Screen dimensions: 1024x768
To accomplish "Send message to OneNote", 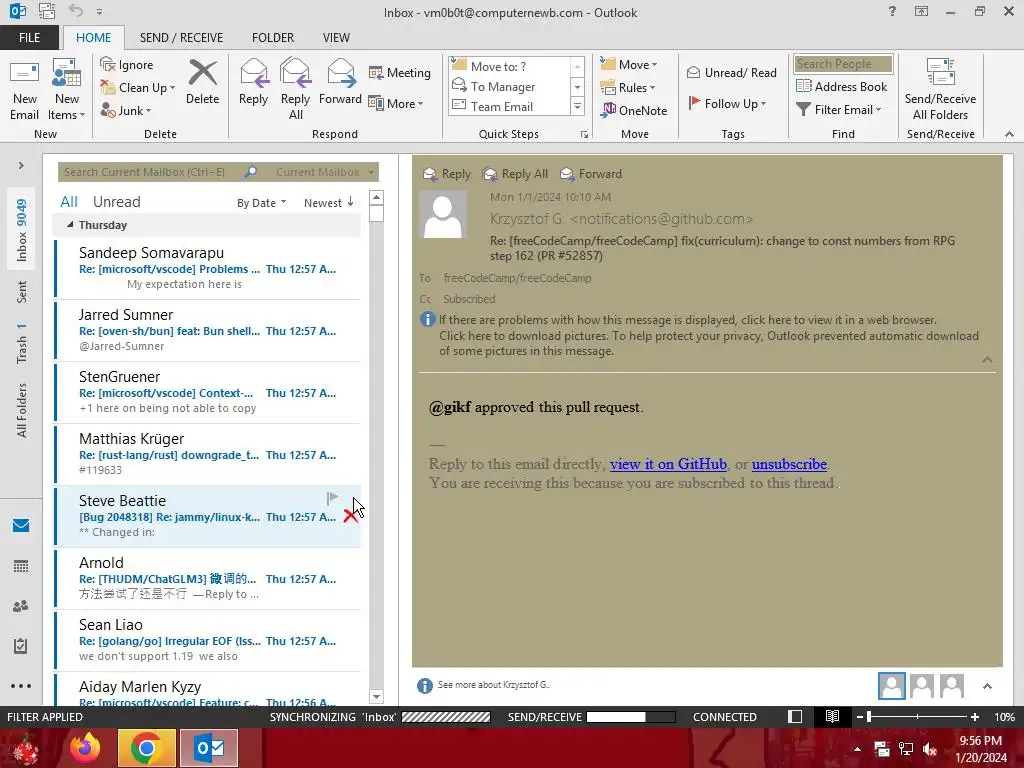I will click(633, 110).
